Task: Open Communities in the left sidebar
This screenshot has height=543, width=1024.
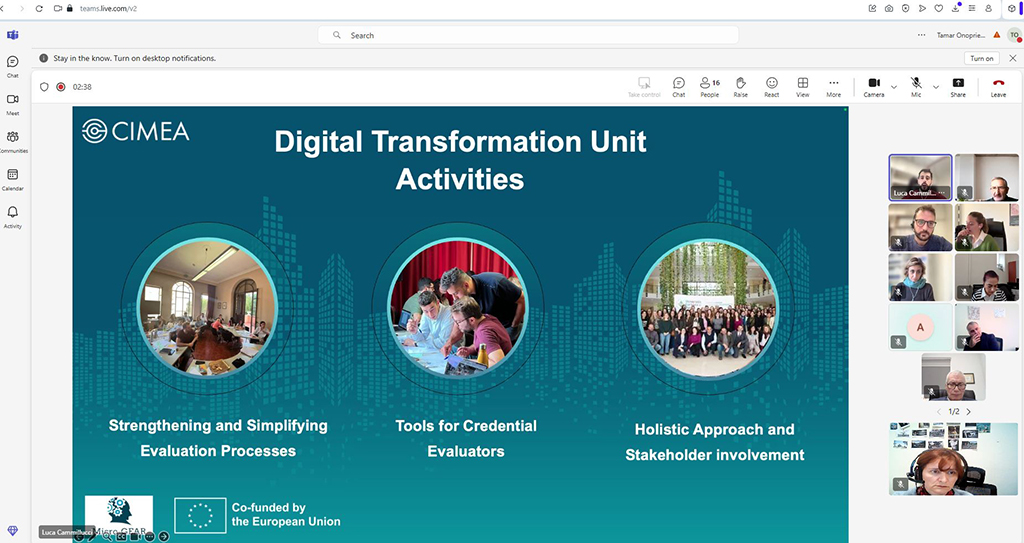Action: 13,141
